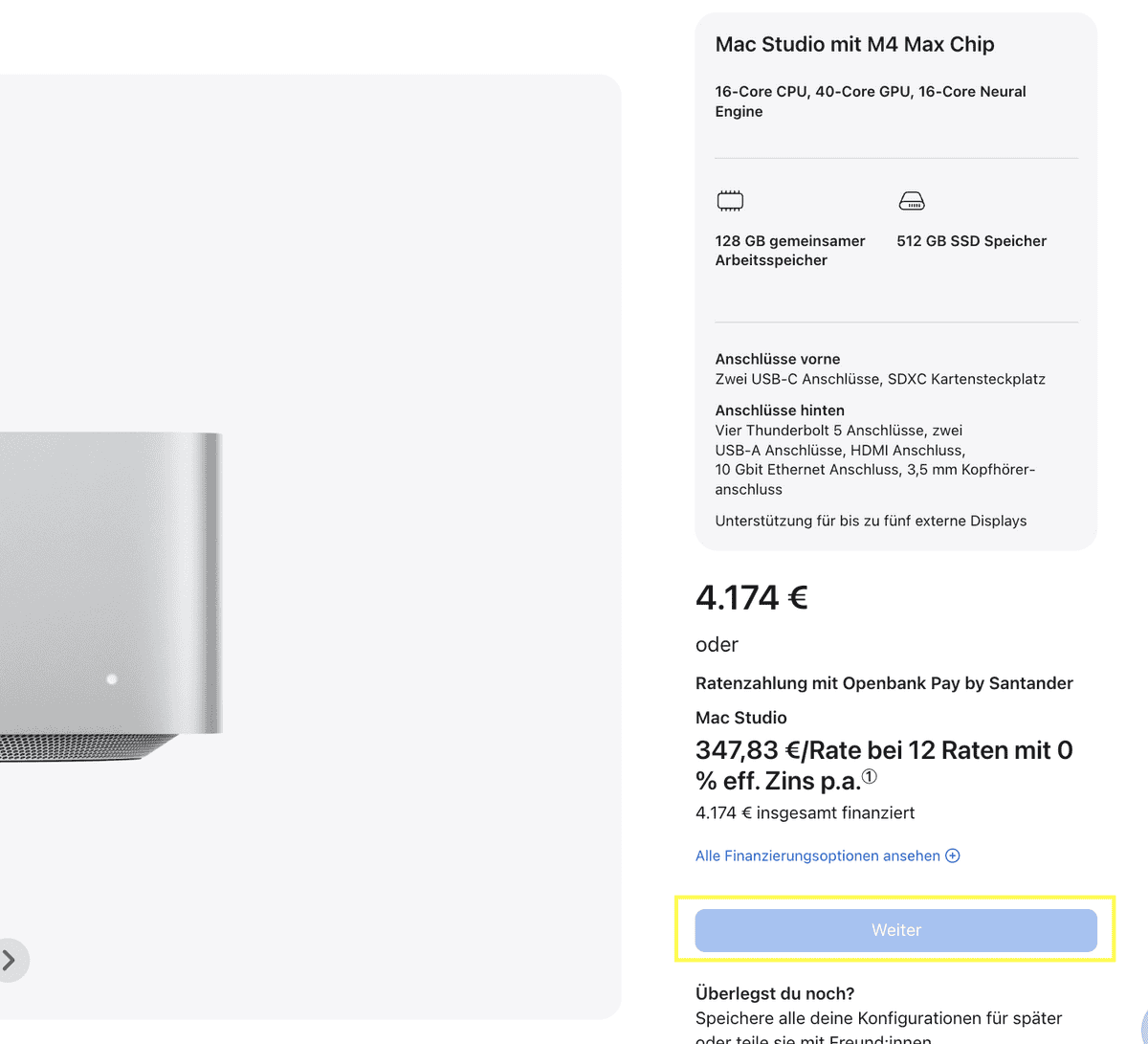Click the memory chip icon

pyautogui.click(x=730, y=201)
